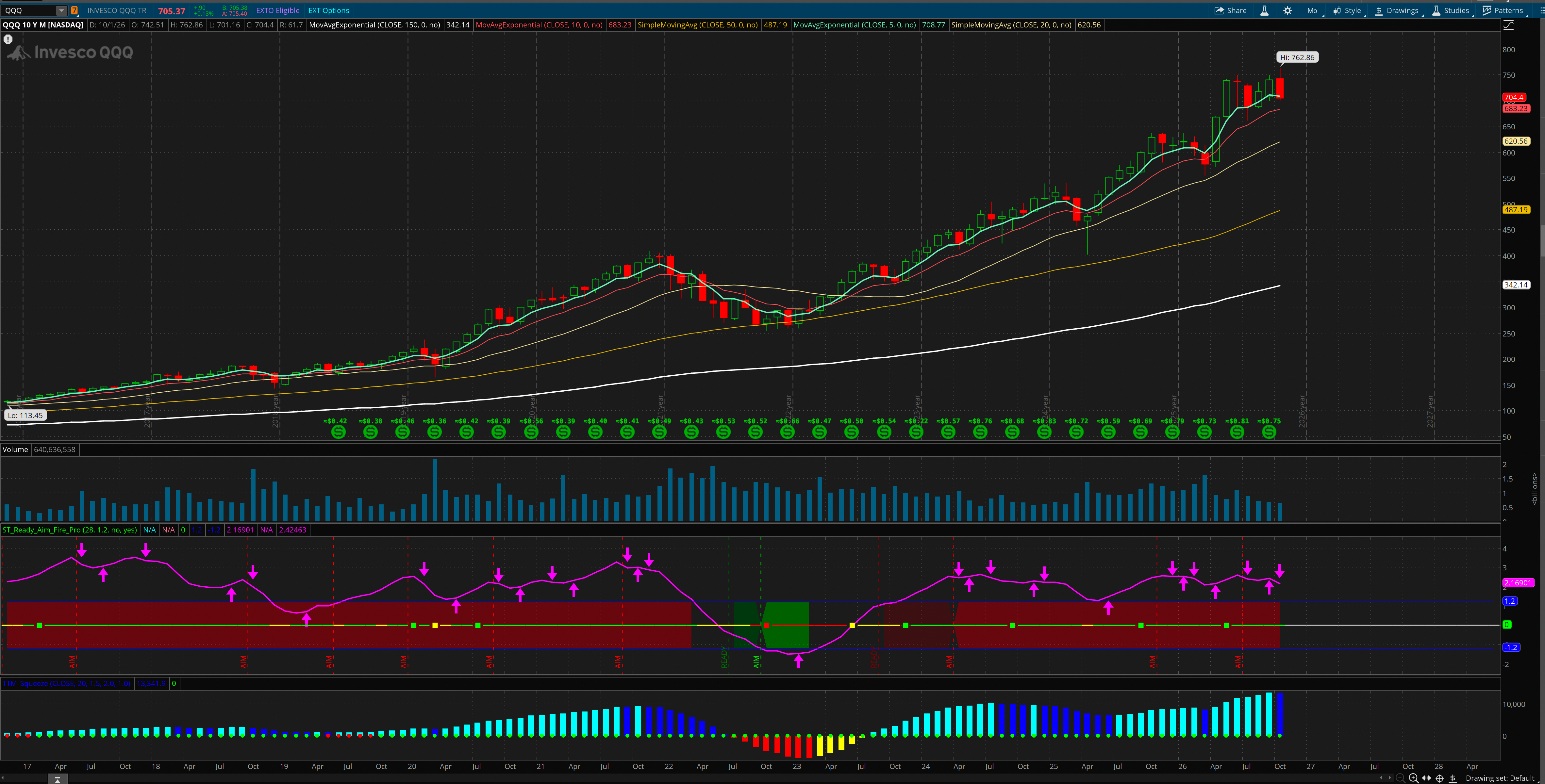Click the menu lines icon at far top right
The width and height of the screenshot is (1545, 784).
(x=1542, y=10)
